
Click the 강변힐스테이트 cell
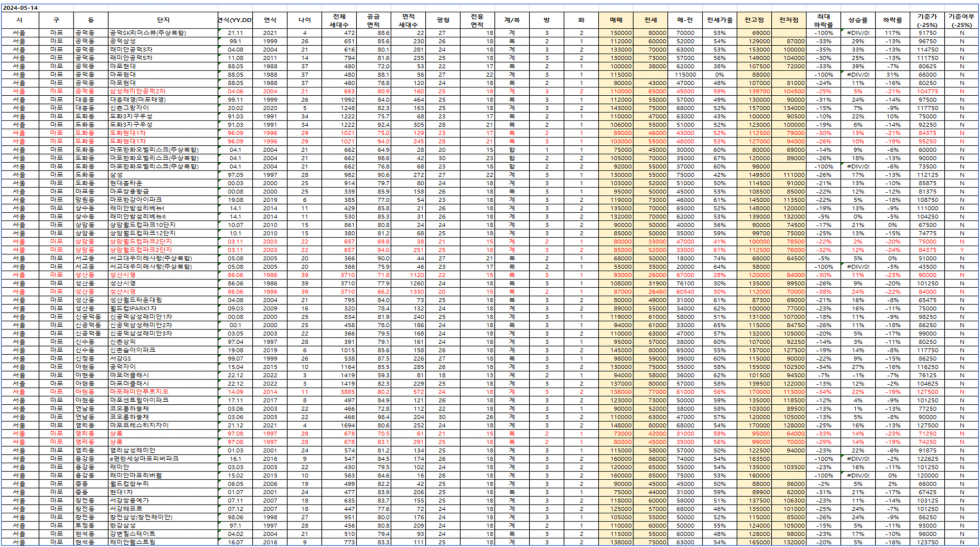[163, 534]
